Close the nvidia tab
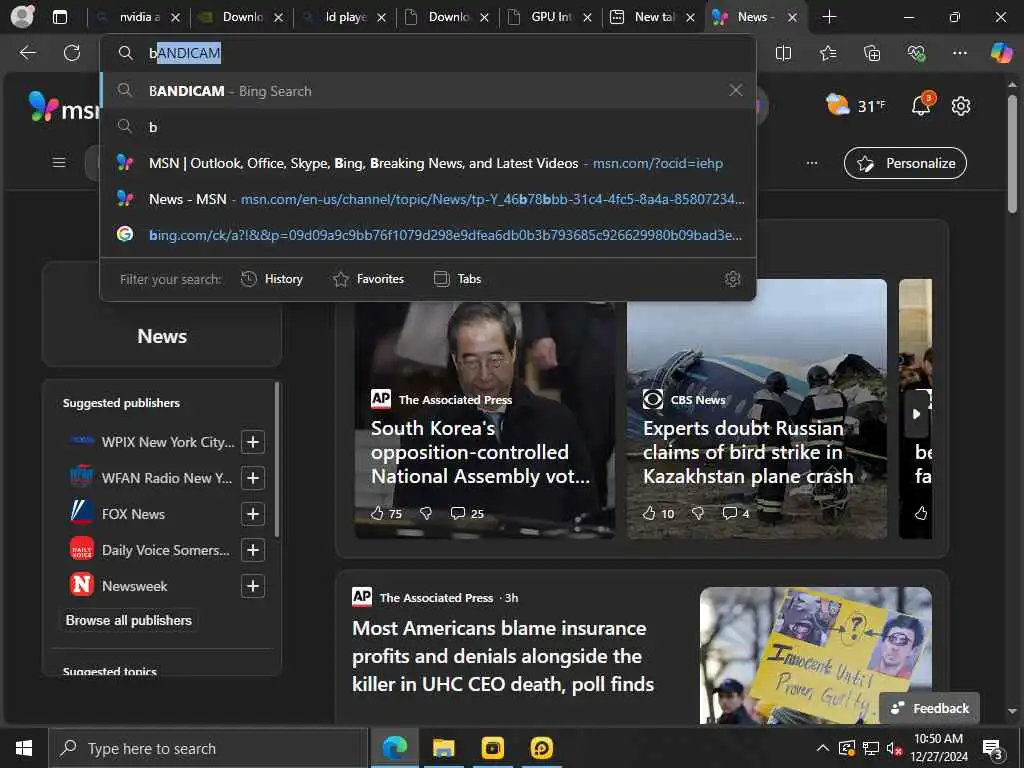 175,18
